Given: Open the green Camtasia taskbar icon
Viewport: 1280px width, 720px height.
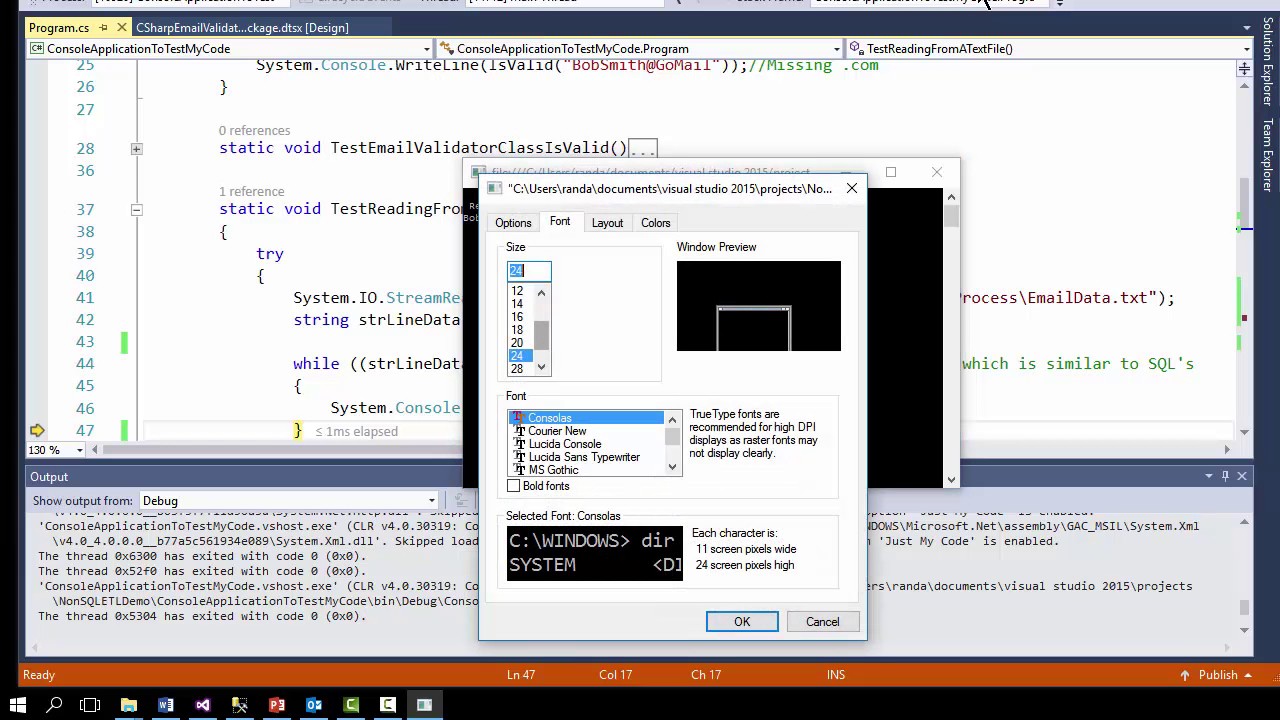Looking at the screenshot, I should [351, 705].
